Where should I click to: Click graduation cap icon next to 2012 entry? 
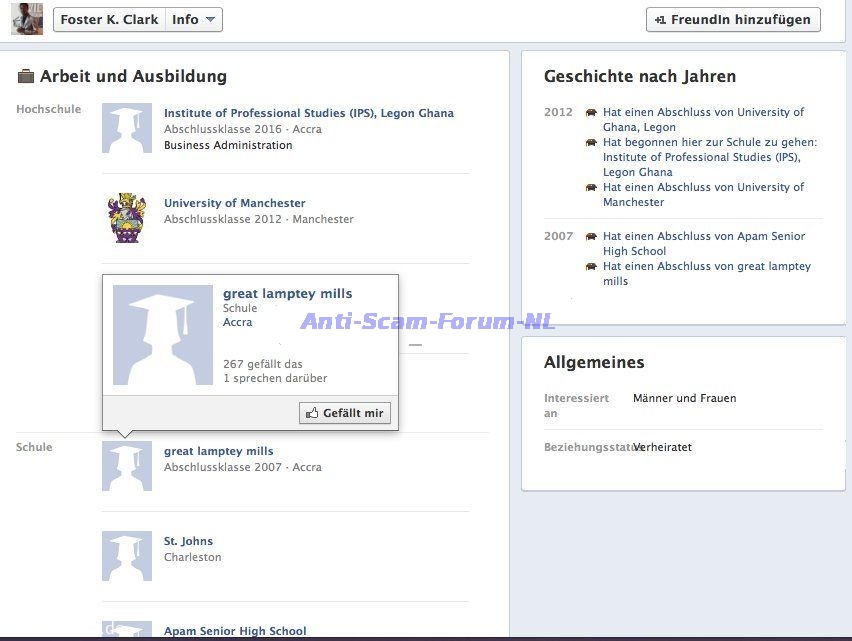591,113
